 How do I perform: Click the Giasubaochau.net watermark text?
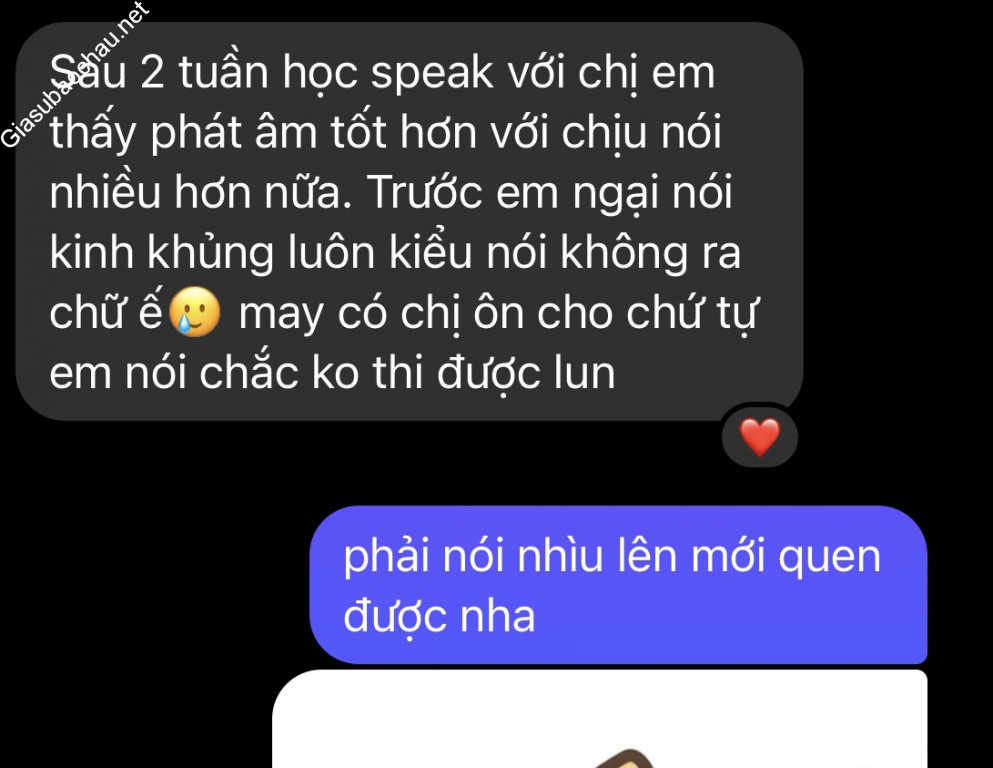coord(74,75)
